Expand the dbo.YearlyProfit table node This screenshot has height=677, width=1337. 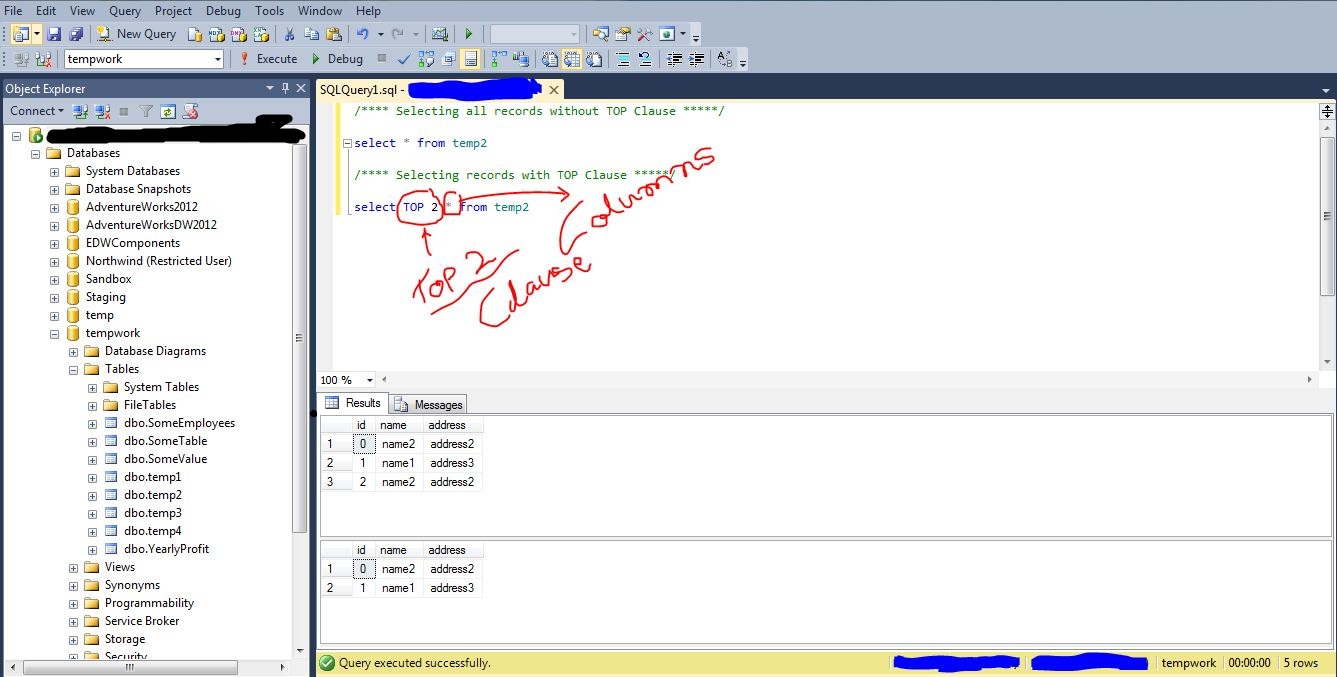click(x=92, y=549)
